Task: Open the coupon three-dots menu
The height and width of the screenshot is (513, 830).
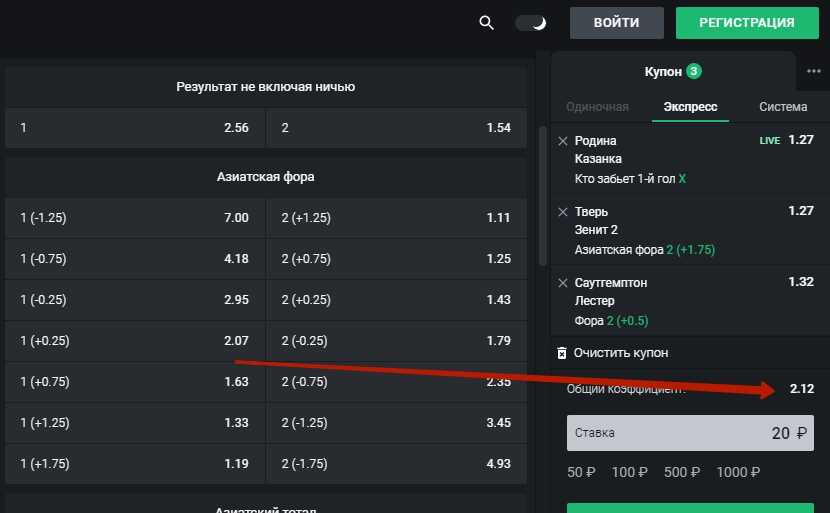Action: [814, 71]
